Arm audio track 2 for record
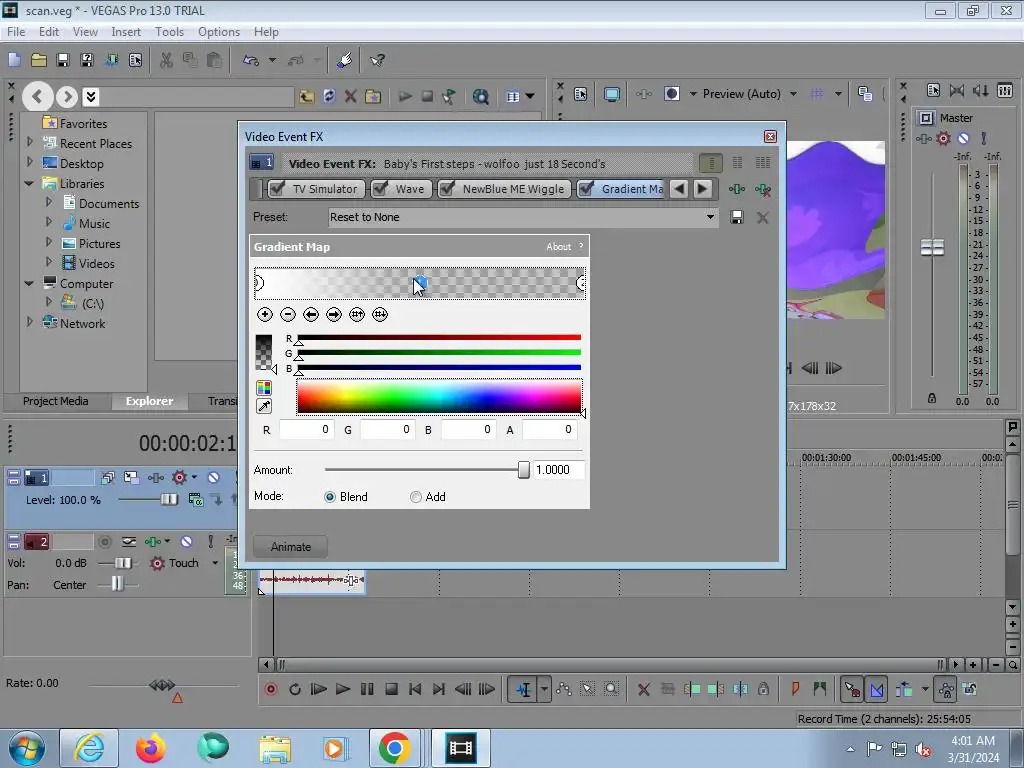This screenshot has width=1024, height=768. 104,541
